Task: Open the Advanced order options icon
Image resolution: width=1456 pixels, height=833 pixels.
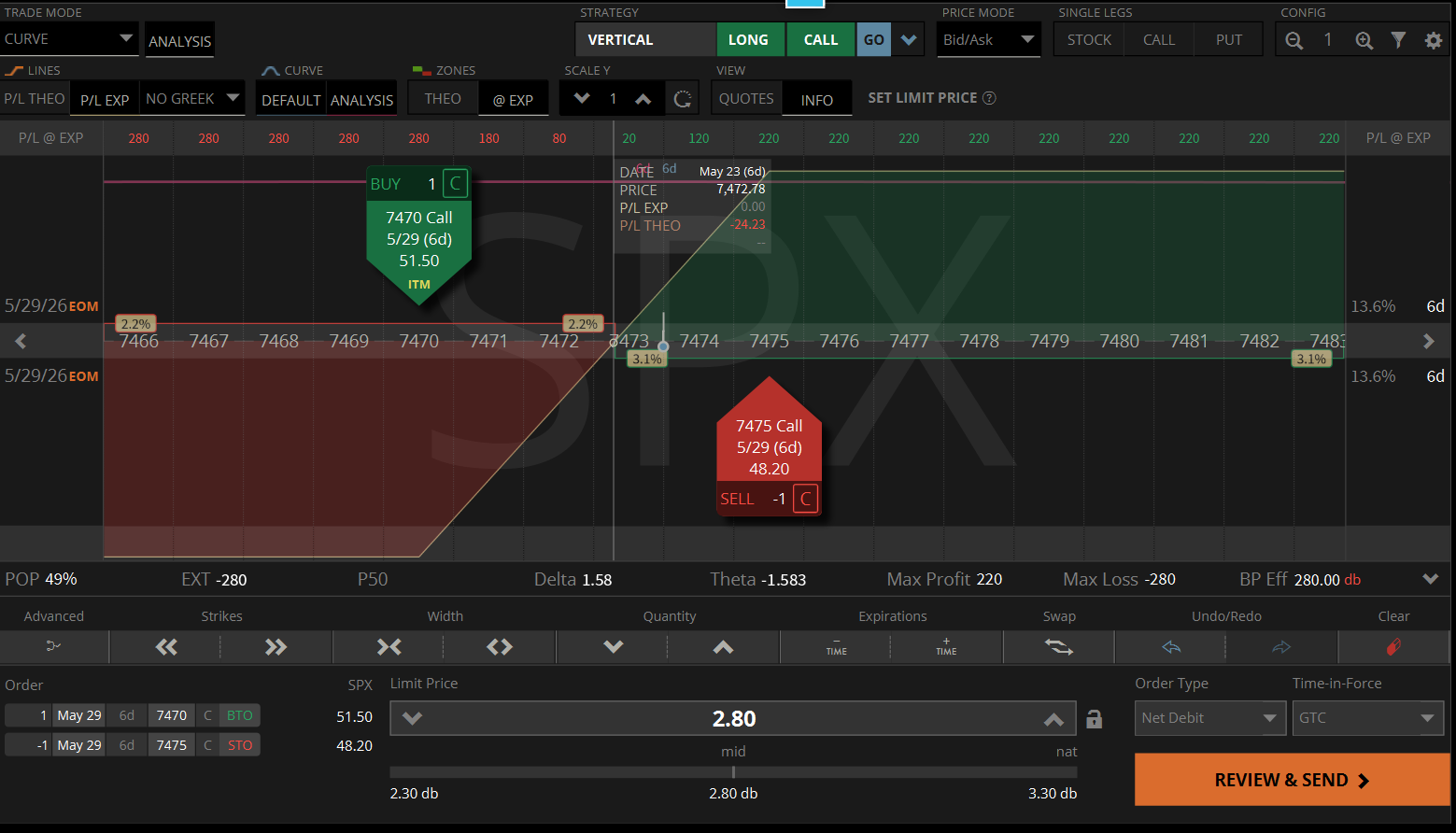Action: (x=53, y=646)
